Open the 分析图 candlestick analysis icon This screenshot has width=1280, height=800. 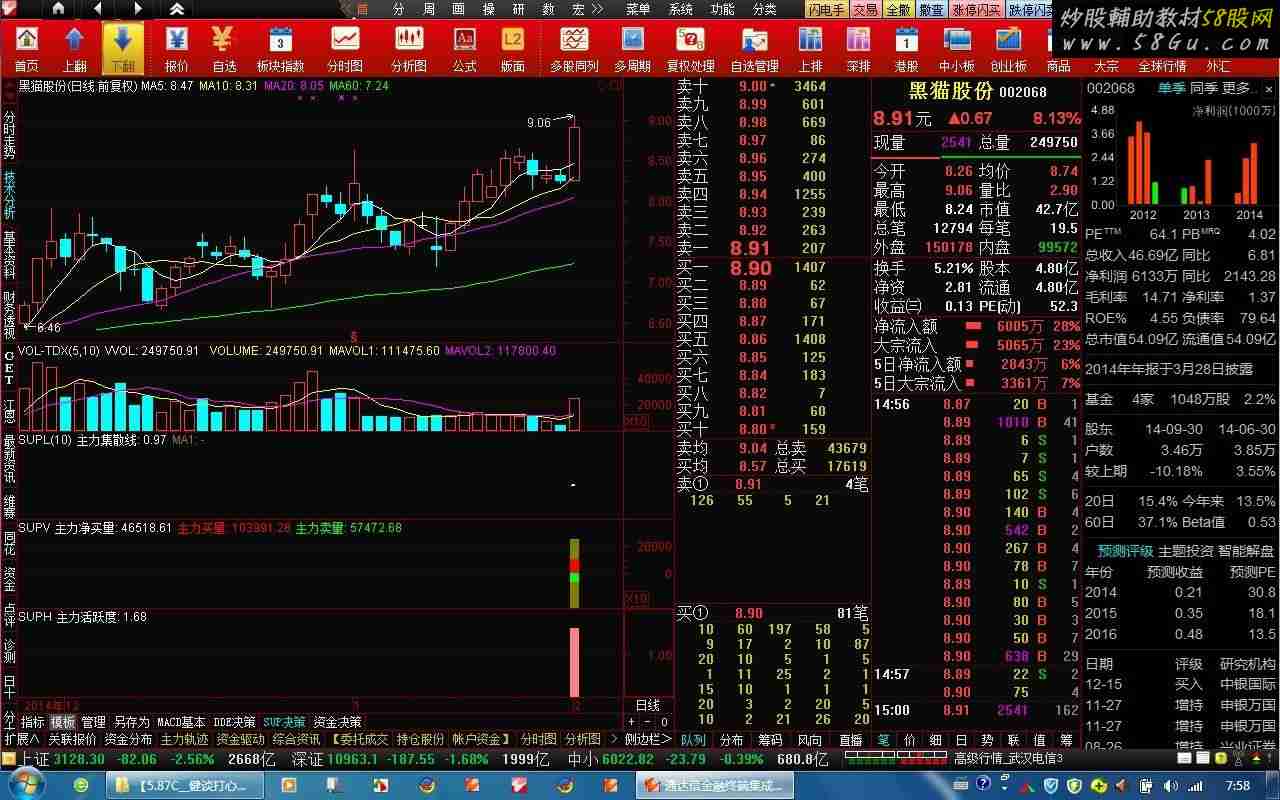point(408,48)
